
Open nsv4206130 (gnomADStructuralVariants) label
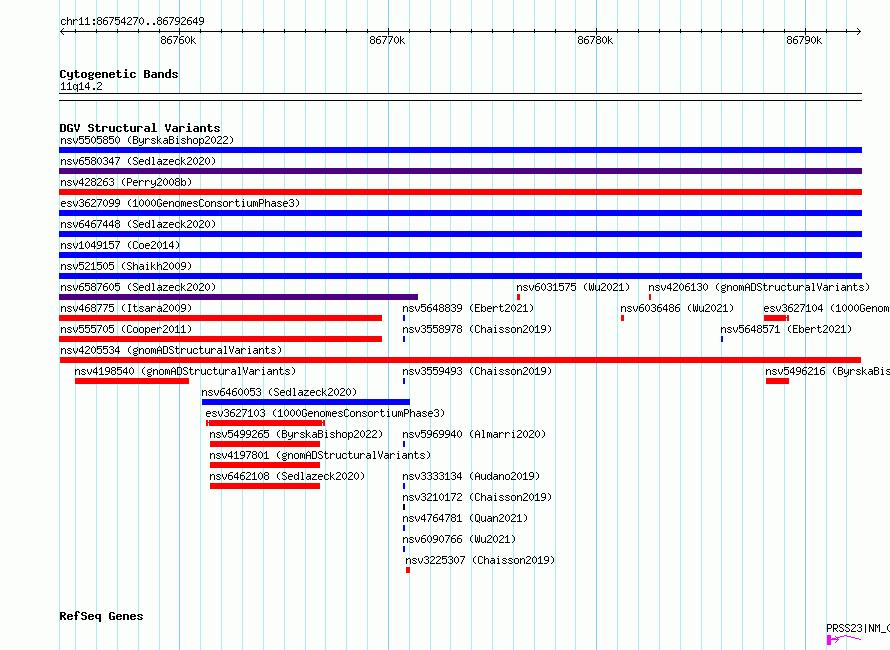[759, 287]
